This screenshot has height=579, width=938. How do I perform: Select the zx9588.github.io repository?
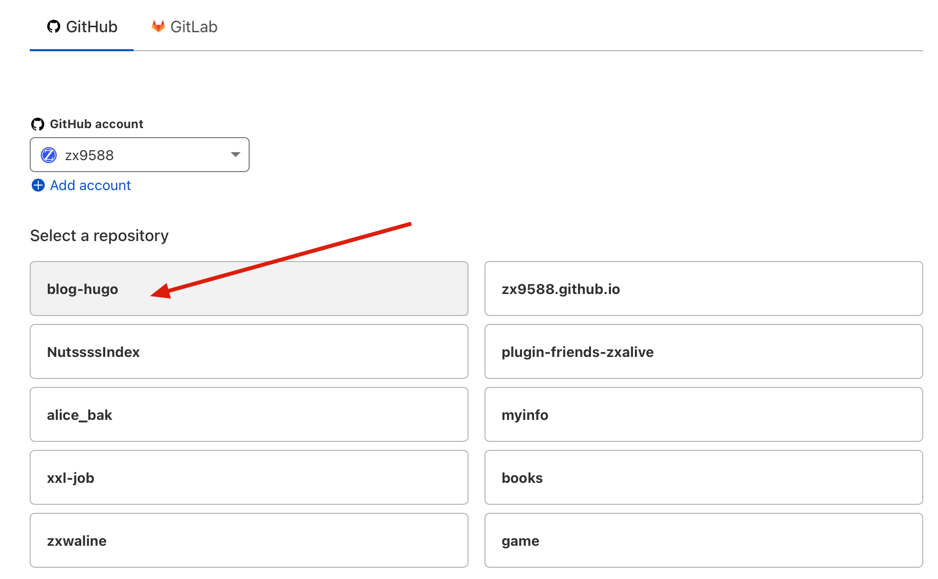point(703,289)
